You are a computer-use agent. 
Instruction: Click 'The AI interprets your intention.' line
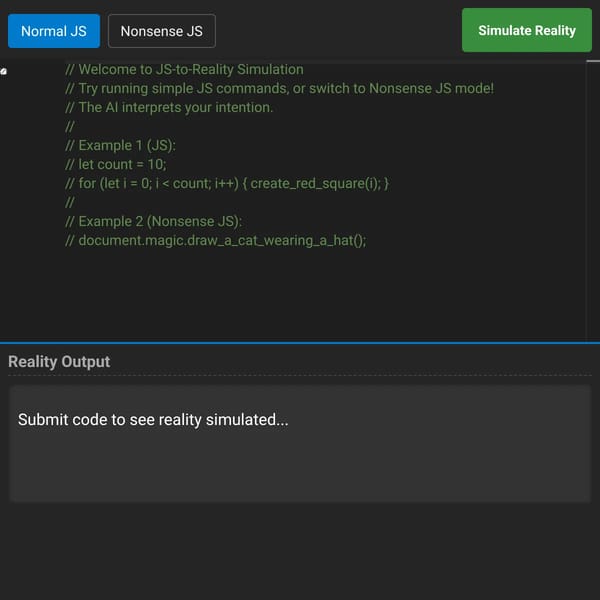pos(169,108)
